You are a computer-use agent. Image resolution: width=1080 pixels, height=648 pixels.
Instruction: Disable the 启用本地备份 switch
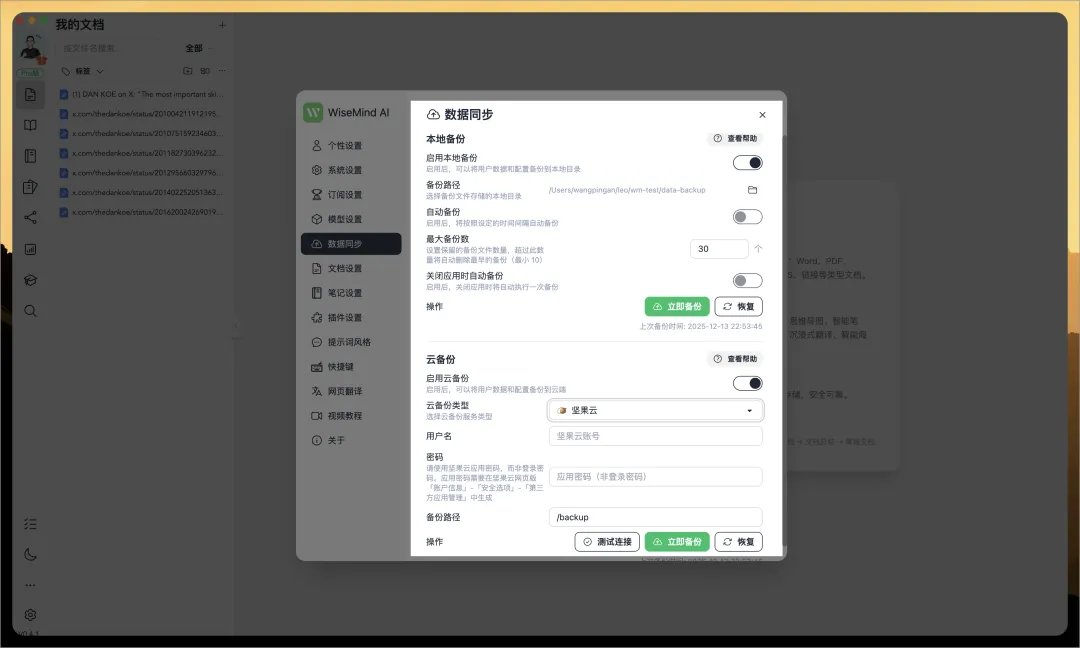tap(747, 163)
